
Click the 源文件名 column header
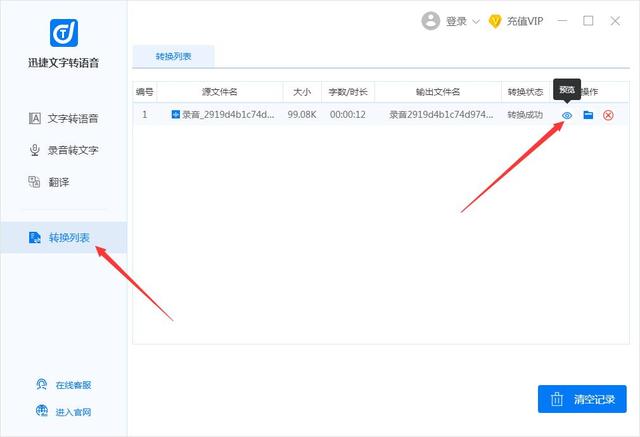[220, 92]
